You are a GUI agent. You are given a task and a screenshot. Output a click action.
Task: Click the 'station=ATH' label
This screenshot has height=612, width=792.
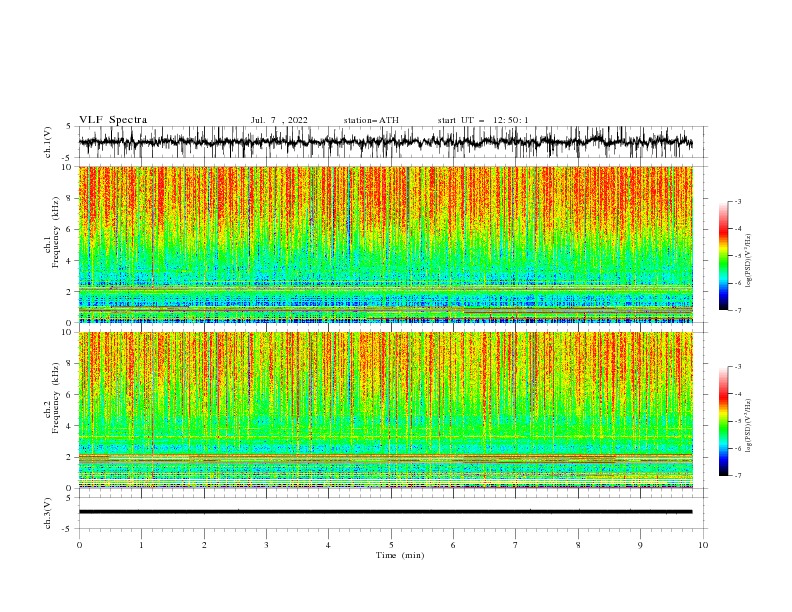tap(371, 120)
